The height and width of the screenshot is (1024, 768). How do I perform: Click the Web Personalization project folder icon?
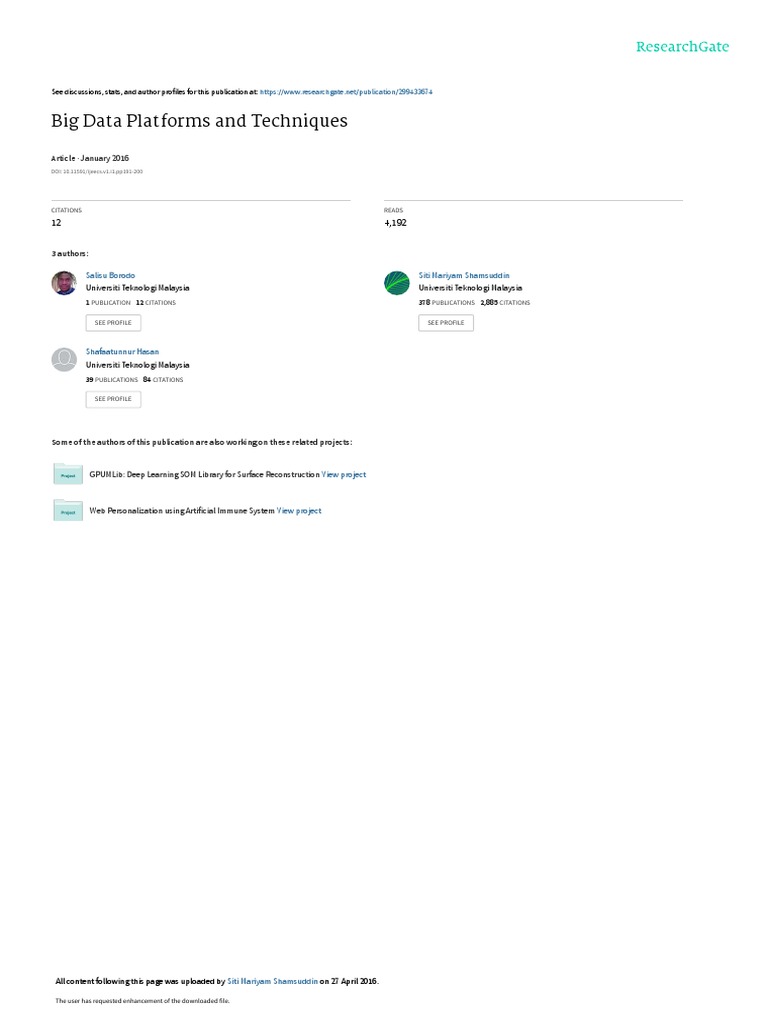coord(68,510)
